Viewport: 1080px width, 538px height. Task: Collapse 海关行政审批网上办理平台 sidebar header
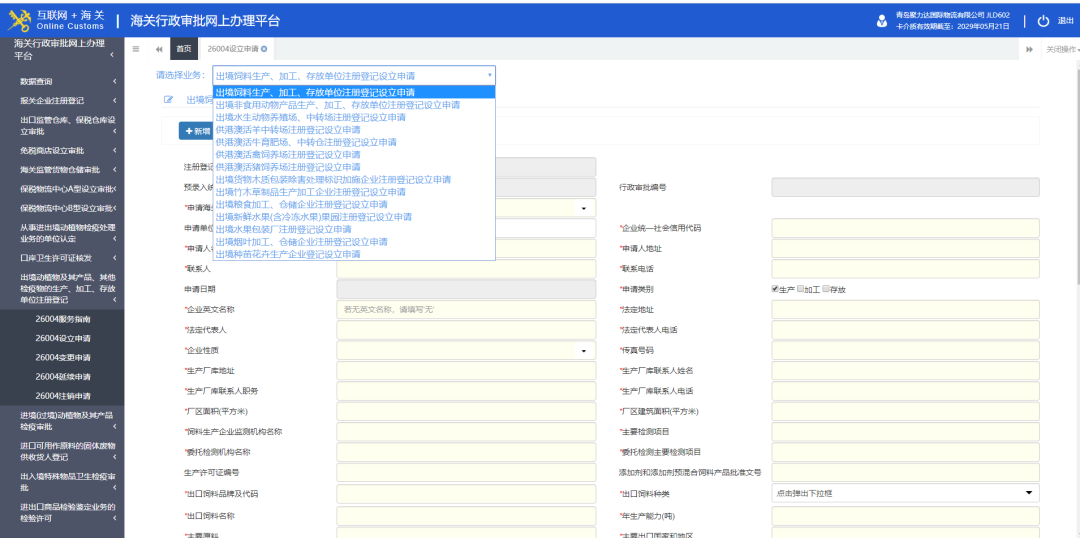coord(62,50)
